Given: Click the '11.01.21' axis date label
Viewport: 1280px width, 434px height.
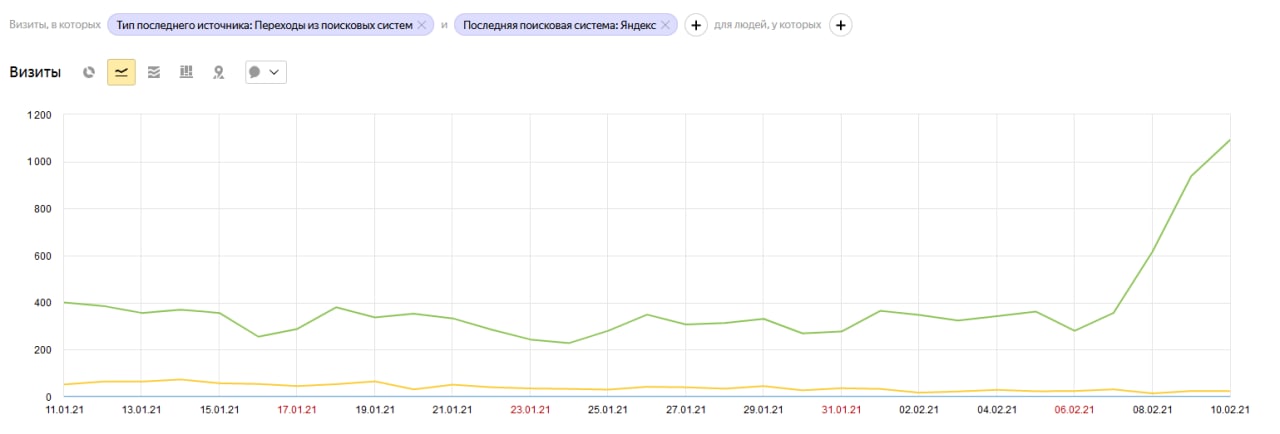Looking at the screenshot, I should 63,409.
